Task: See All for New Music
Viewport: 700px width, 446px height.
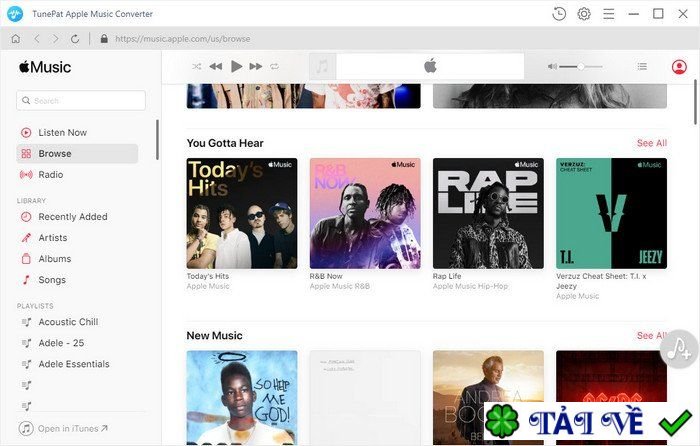Action: (651, 335)
